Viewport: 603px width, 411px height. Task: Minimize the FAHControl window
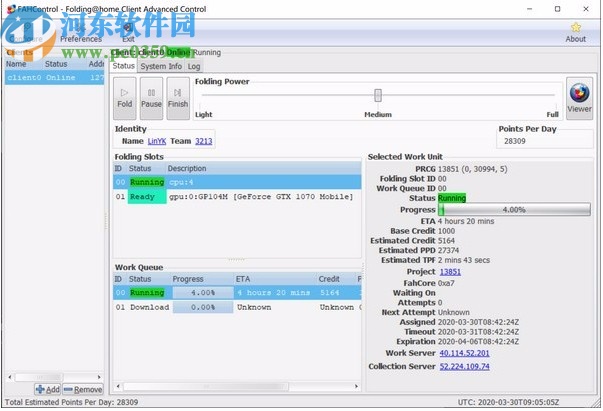pos(530,9)
